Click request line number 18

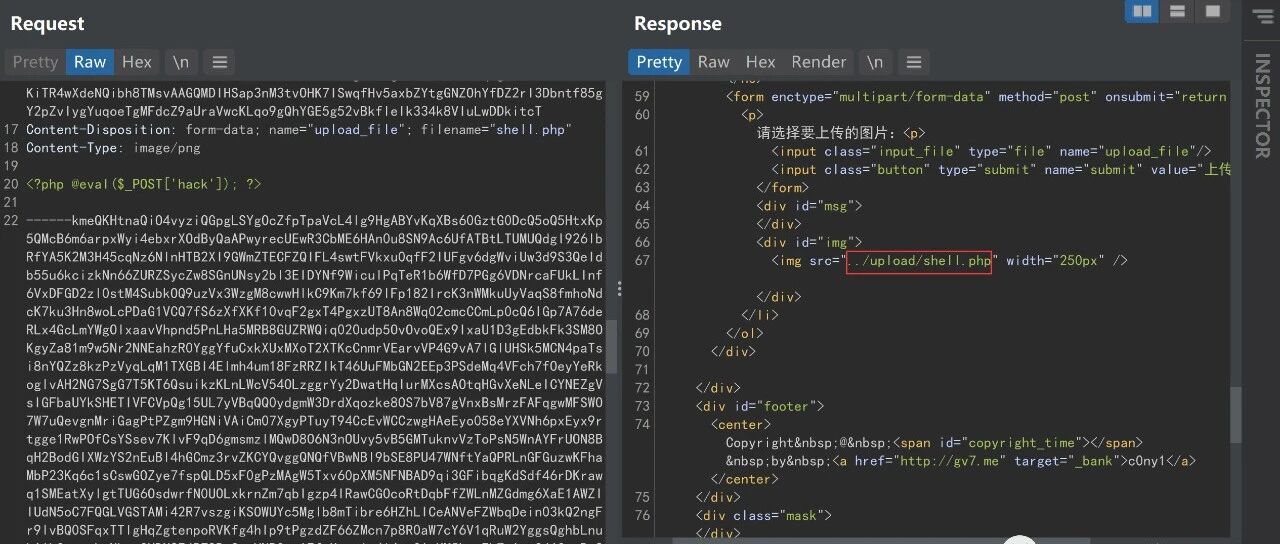[11, 148]
